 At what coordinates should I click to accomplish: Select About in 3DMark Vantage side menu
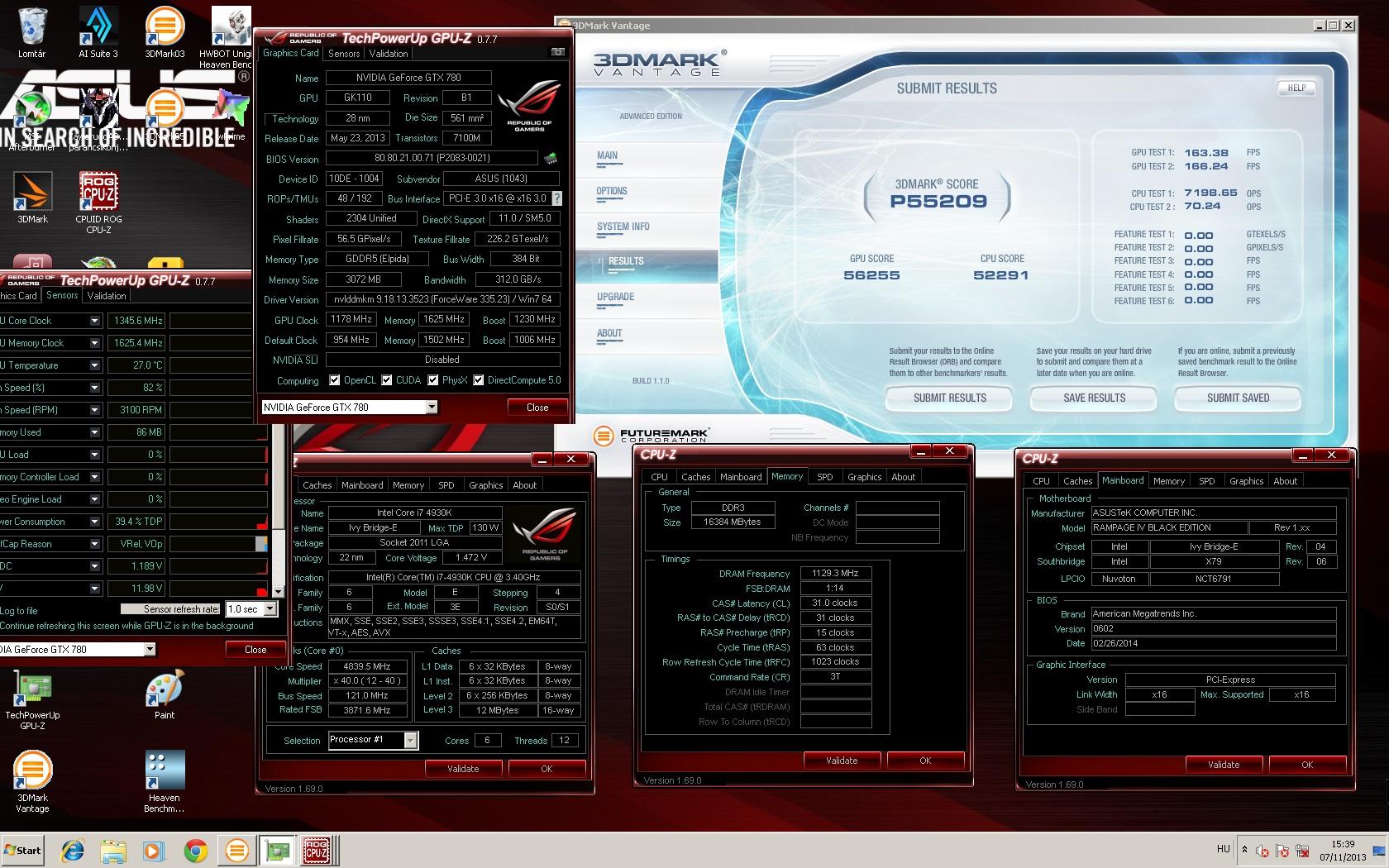[x=609, y=333]
